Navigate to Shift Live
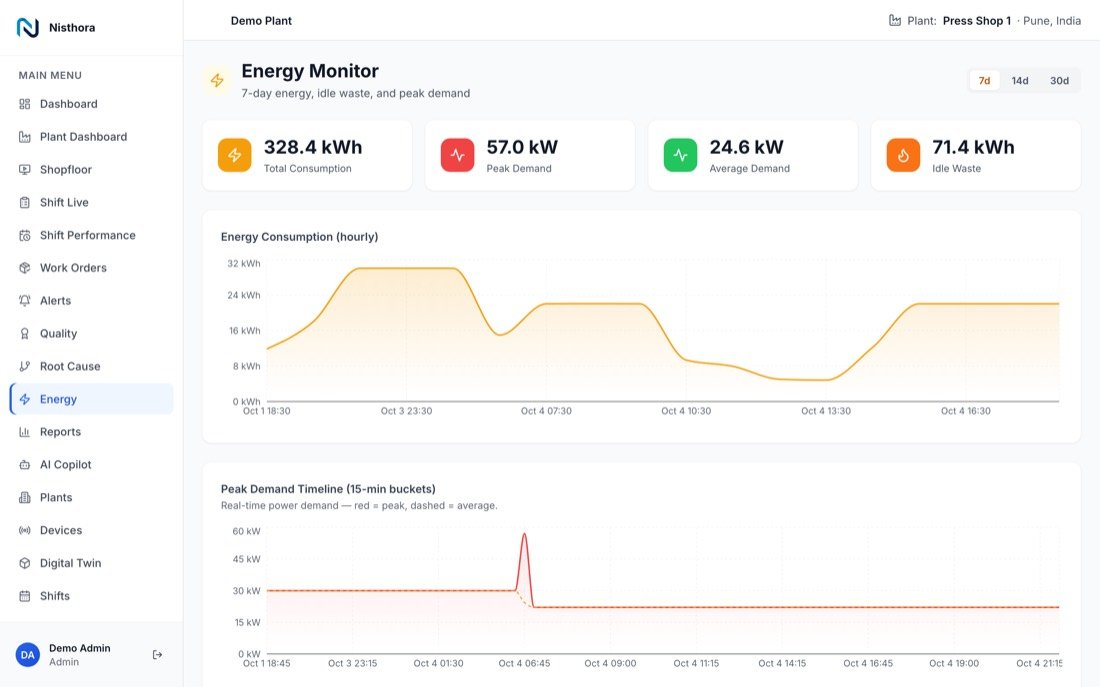The image size is (1100, 687). (92, 203)
